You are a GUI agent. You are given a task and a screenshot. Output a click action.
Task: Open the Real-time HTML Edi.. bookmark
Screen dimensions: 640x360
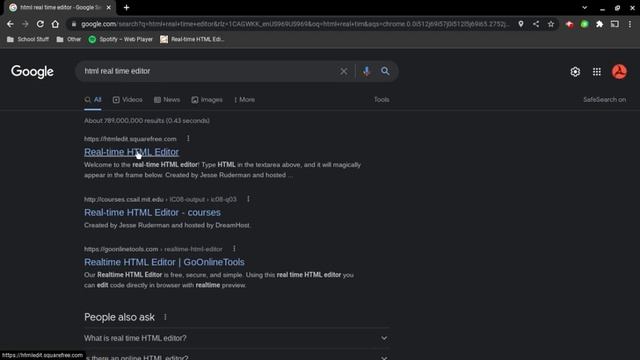[x=192, y=39]
